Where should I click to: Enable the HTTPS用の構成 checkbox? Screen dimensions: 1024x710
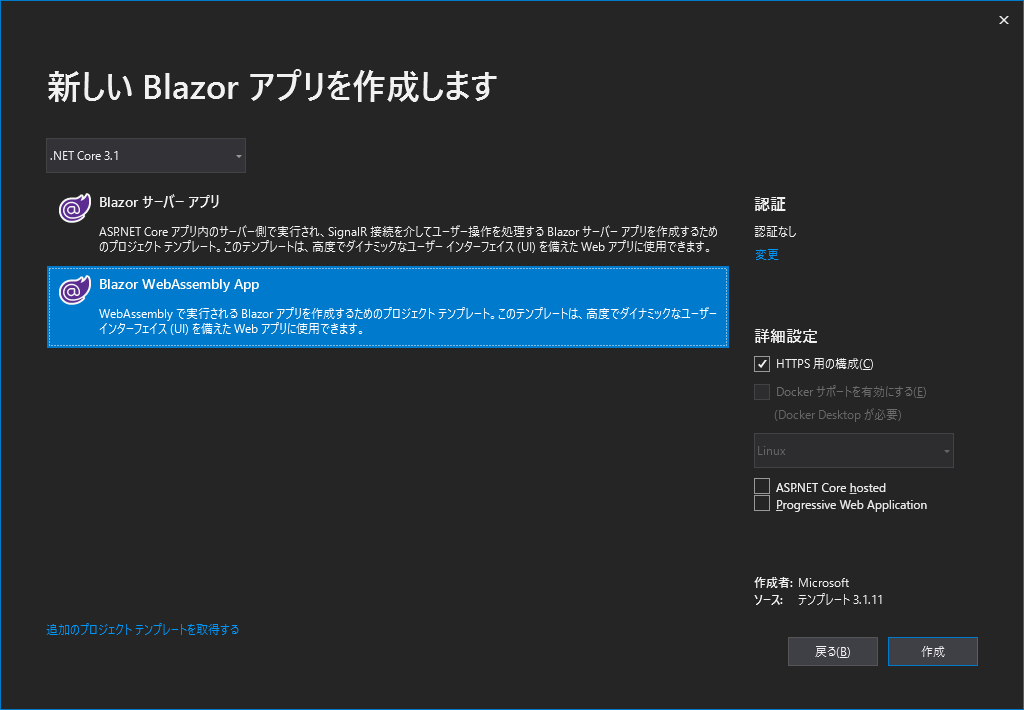click(x=761, y=363)
